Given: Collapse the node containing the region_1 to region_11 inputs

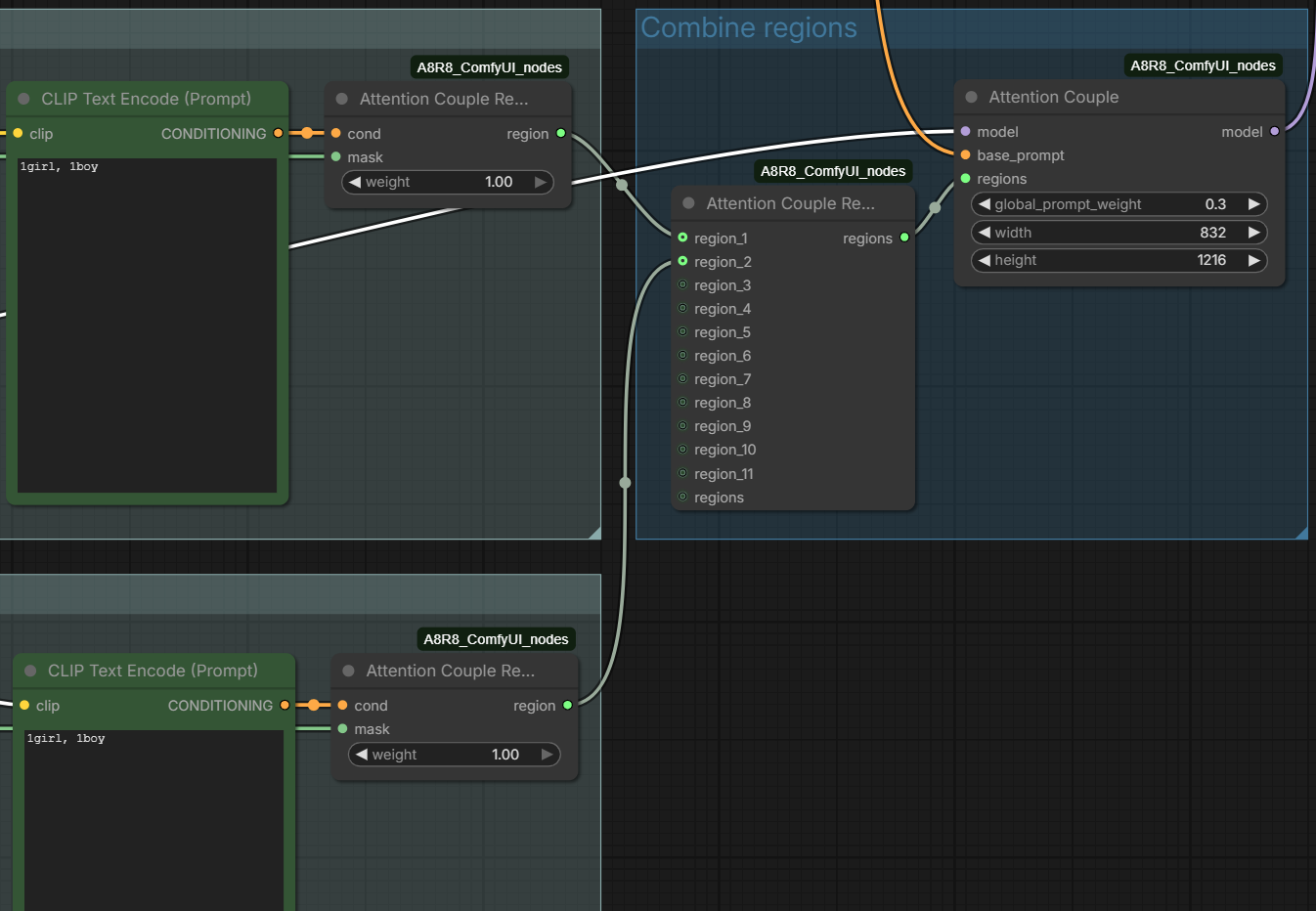Looking at the screenshot, I should click(688, 203).
